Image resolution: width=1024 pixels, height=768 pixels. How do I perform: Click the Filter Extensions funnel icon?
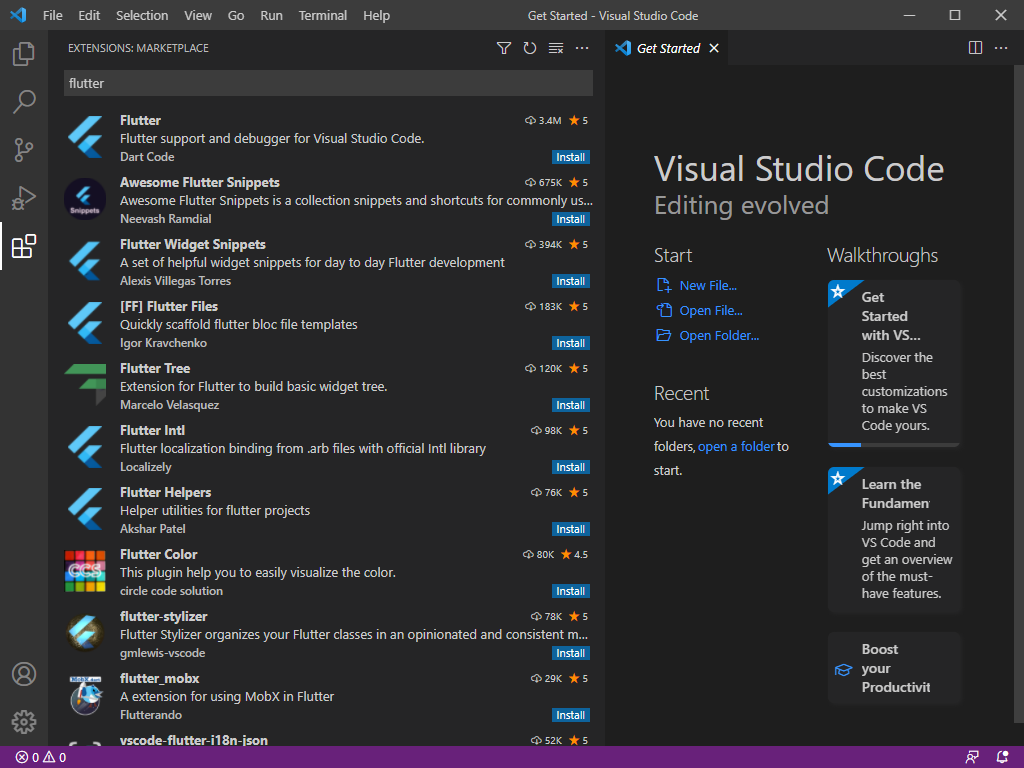(x=504, y=48)
